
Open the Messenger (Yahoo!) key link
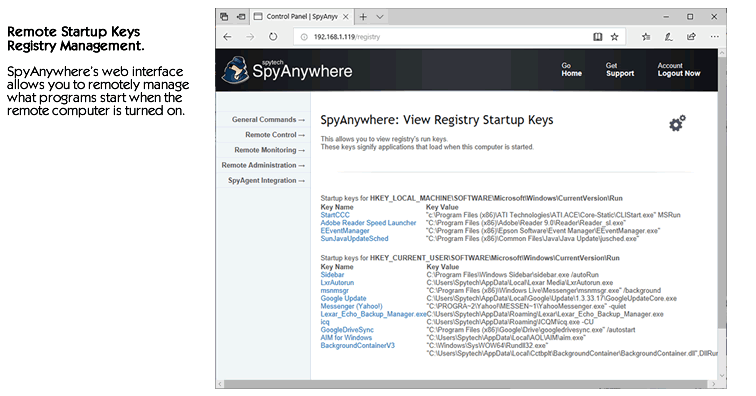tap(351, 306)
